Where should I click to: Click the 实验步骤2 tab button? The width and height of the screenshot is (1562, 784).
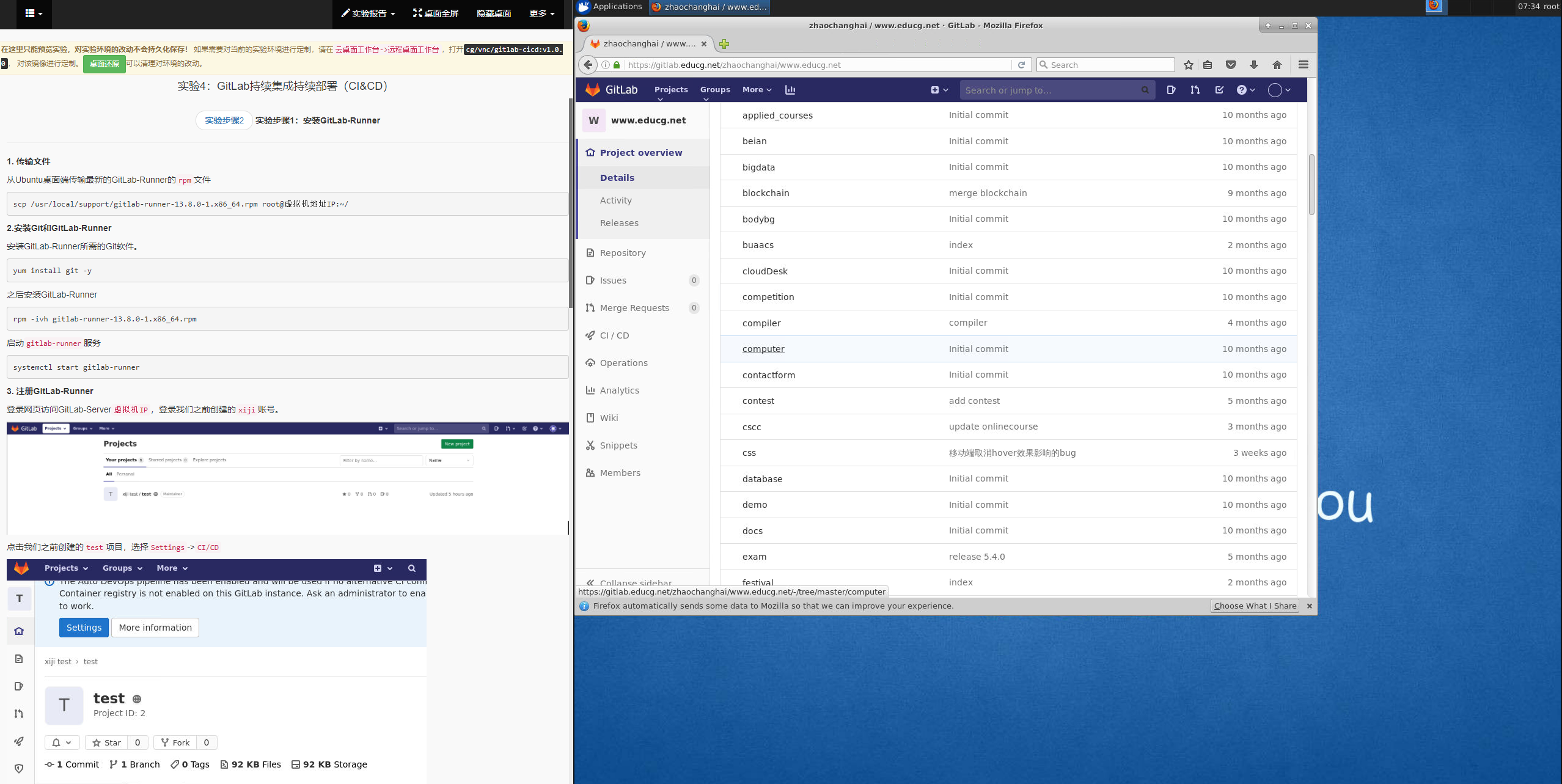click(x=224, y=120)
